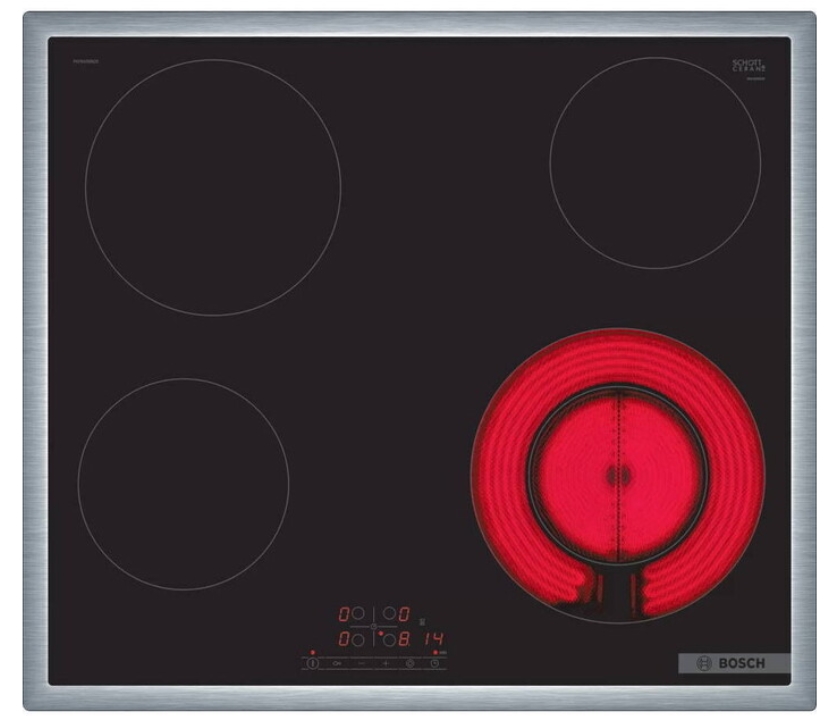Image resolution: width=824 pixels, height=716 pixels.
Task: Click the timer display showing 14
Action: tap(433, 639)
